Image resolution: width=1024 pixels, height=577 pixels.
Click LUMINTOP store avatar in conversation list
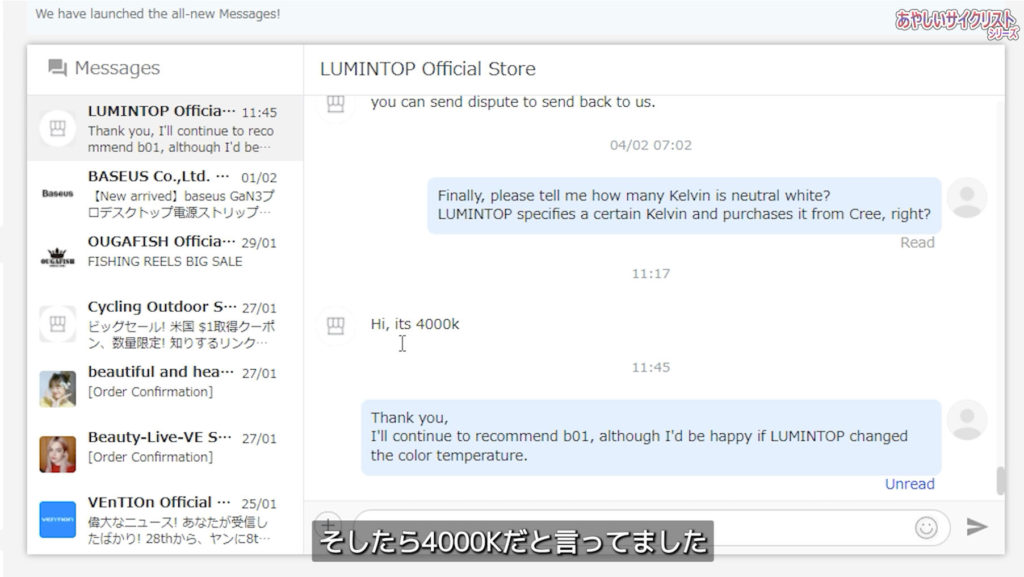coord(57,129)
